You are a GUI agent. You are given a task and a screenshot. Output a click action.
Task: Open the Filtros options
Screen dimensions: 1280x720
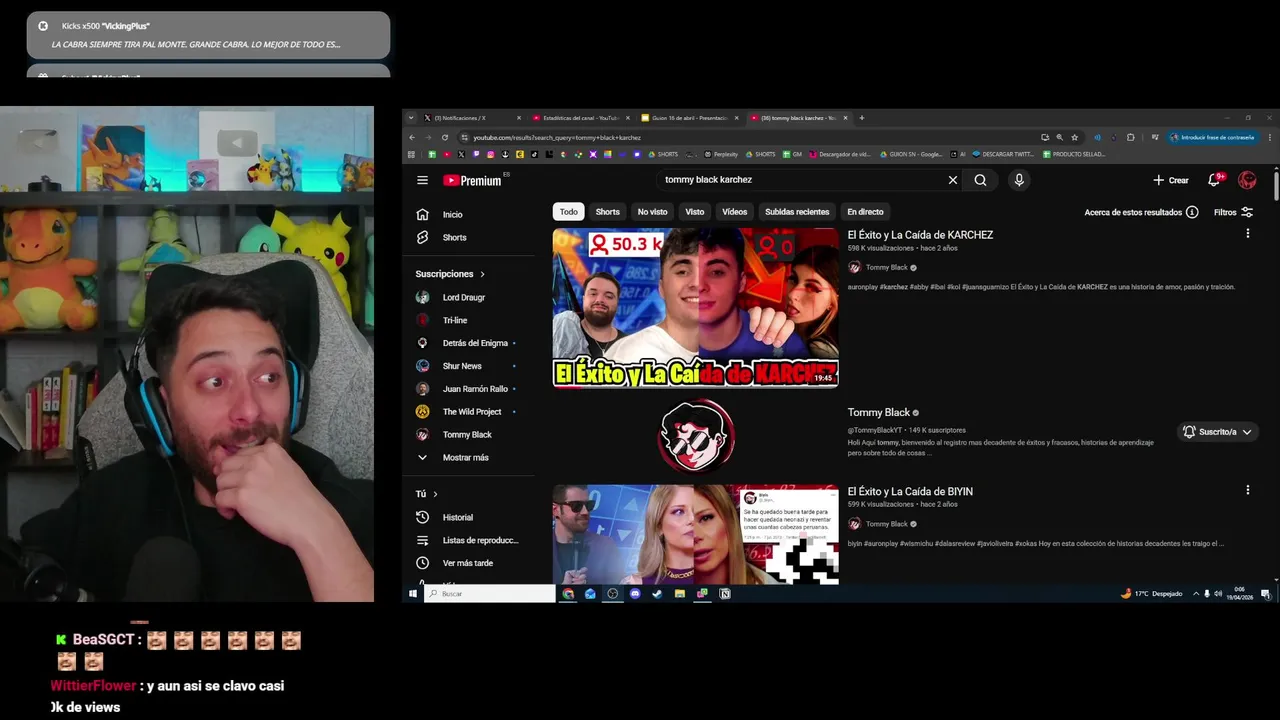(1233, 212)
